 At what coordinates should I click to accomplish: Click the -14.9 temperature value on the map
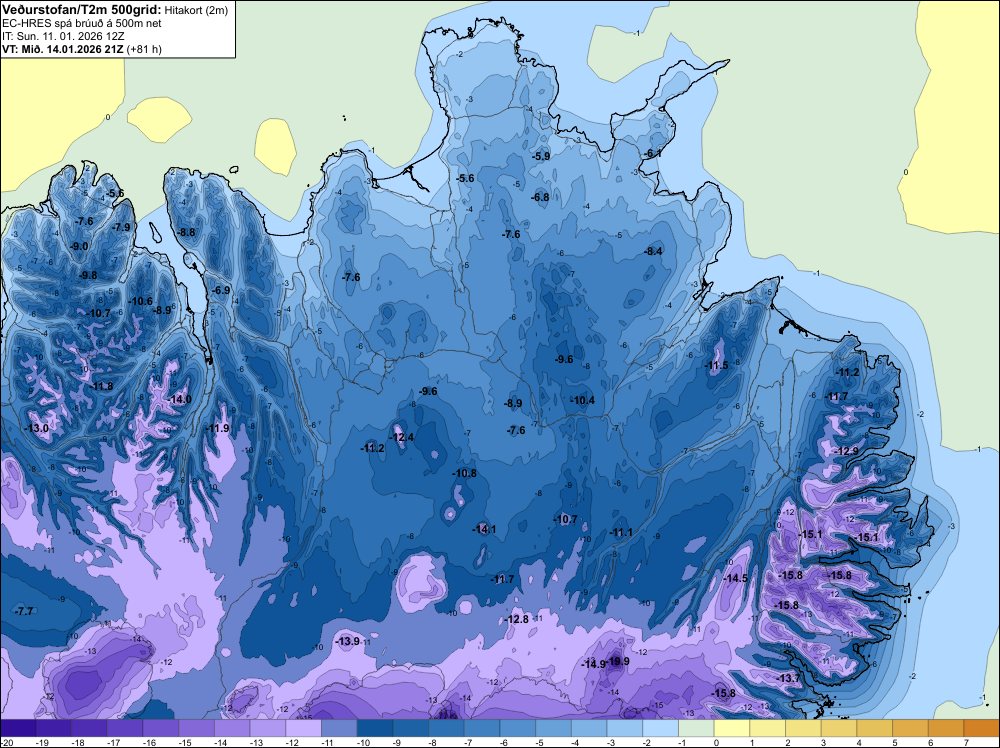[593, 664]
